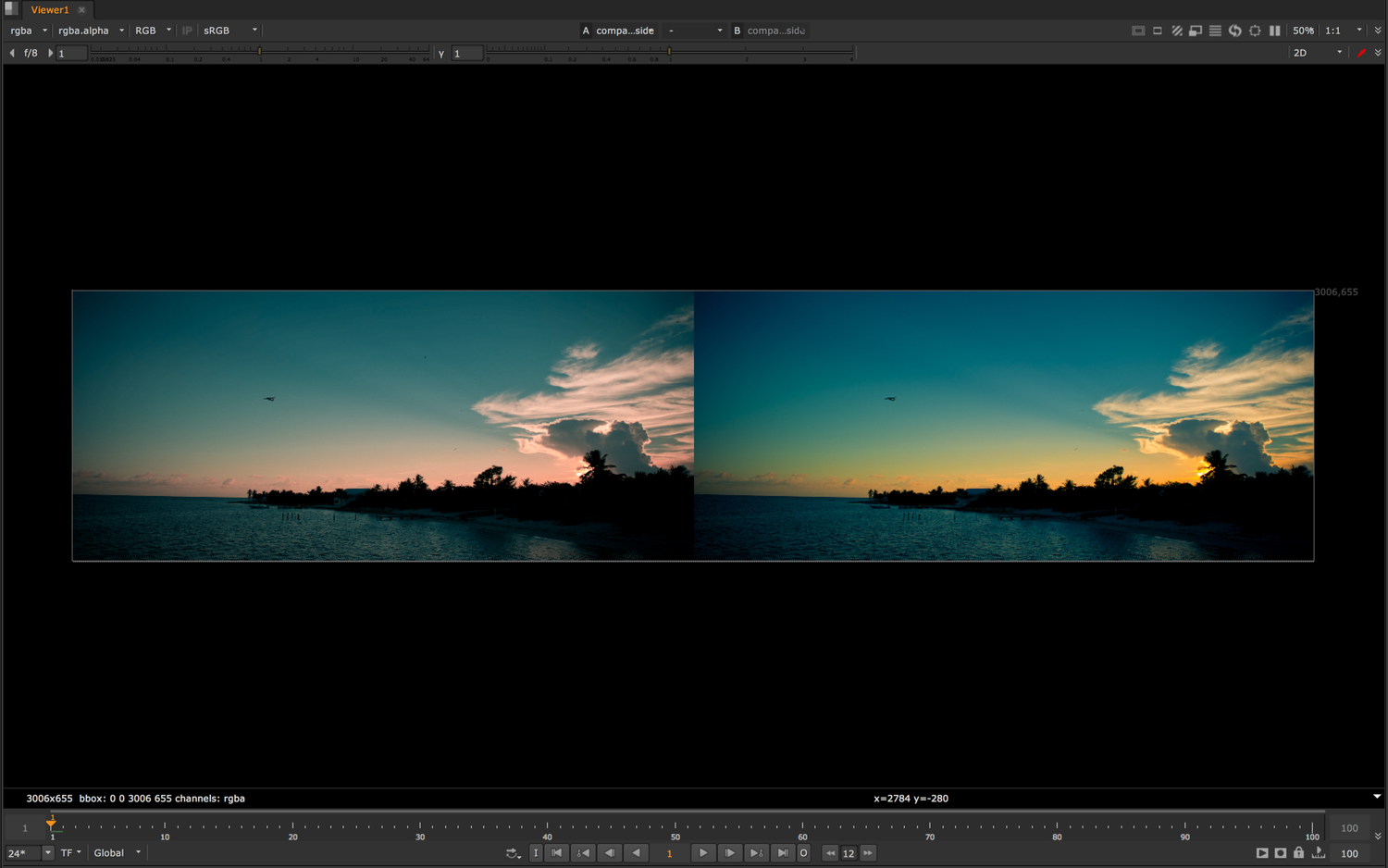The height and width of the screenshot is (868, 1388).
Task: Open the RGB display channels dropdown
Action: pos(153,31)
